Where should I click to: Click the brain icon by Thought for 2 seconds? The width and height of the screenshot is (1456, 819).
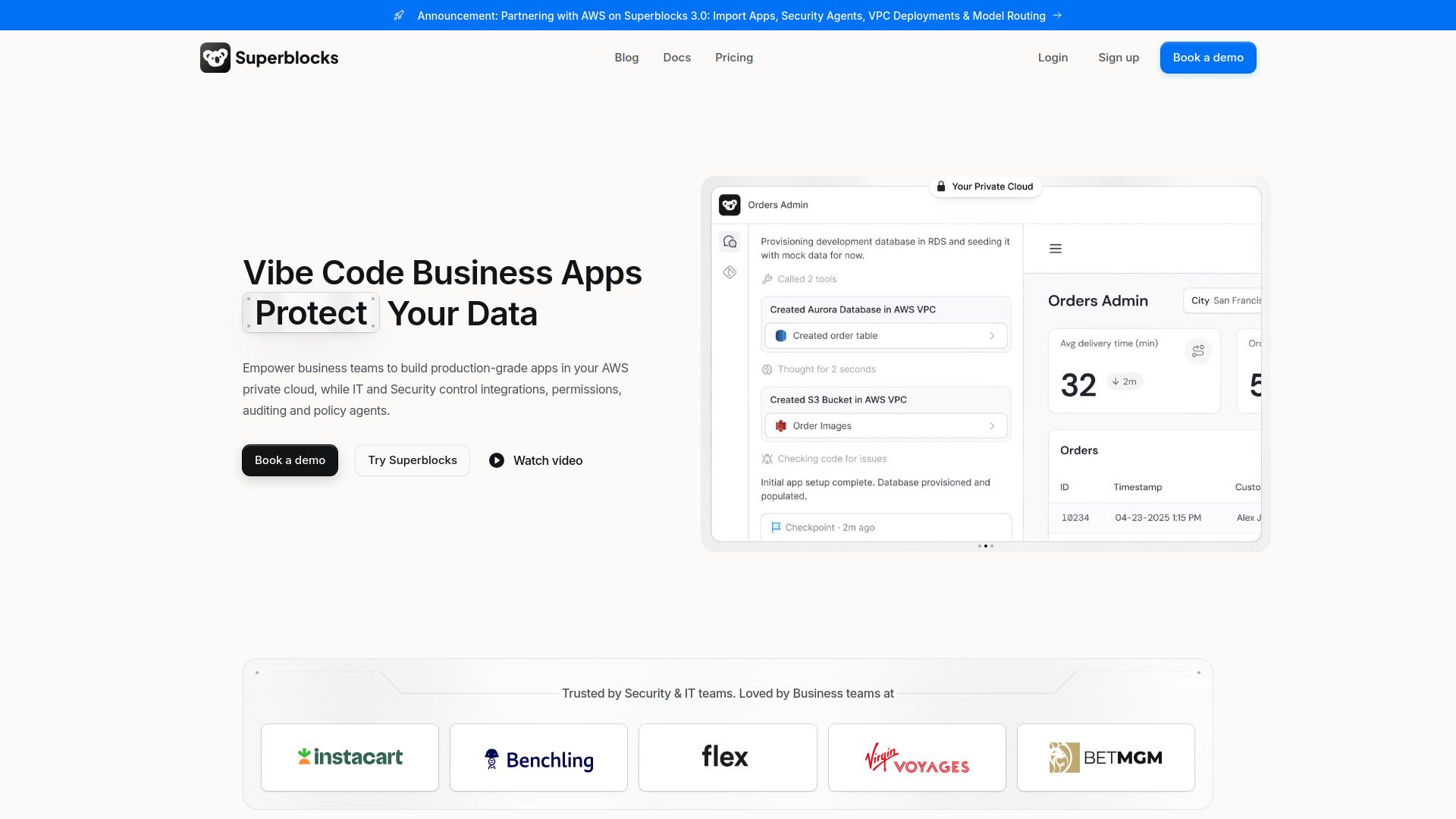pos(767,369)
